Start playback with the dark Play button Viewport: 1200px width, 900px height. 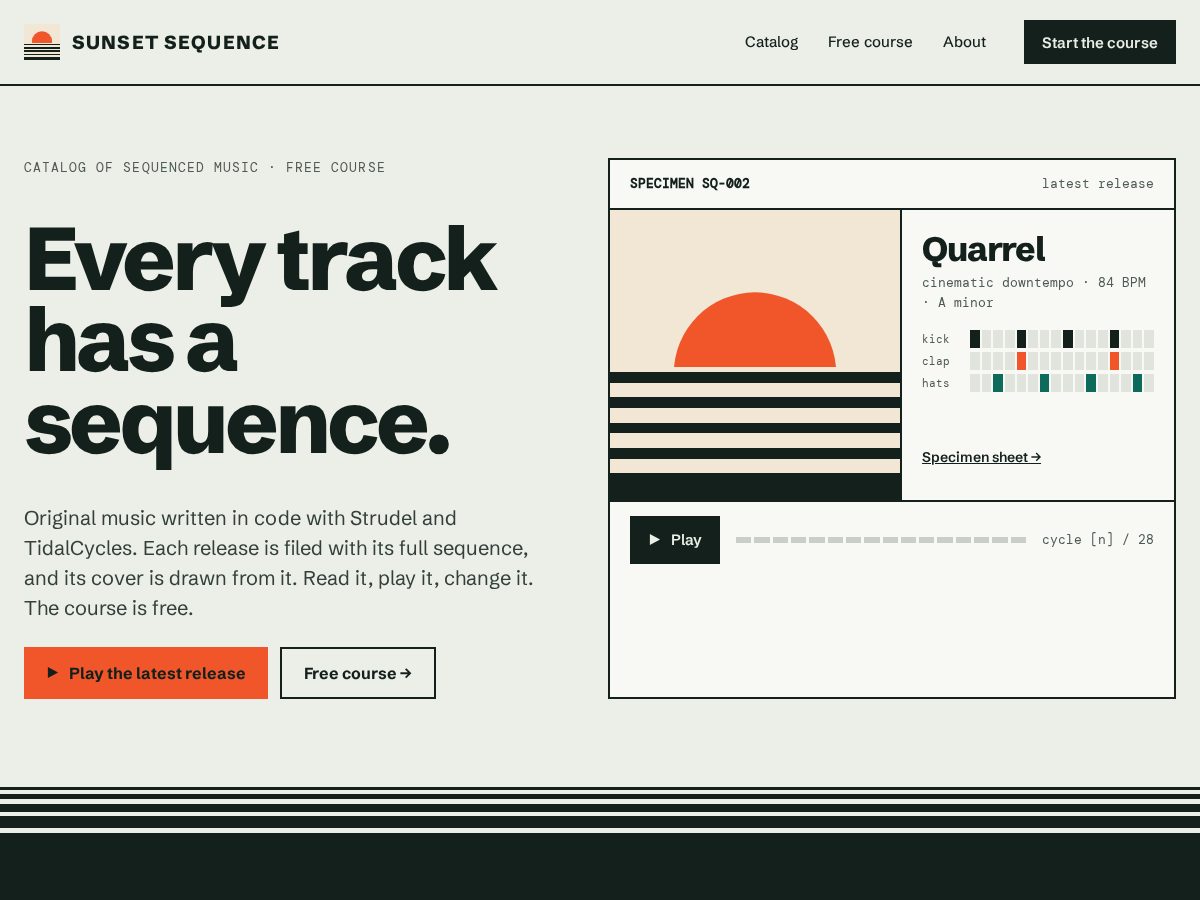click(x=675, y=540)
